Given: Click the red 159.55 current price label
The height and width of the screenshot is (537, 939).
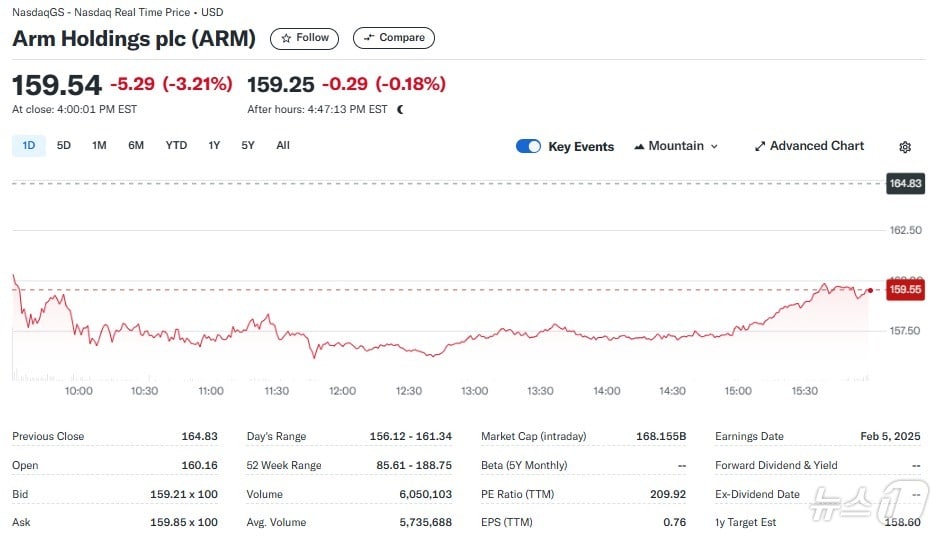Looking at the screenshot, I should pos(905,290).
